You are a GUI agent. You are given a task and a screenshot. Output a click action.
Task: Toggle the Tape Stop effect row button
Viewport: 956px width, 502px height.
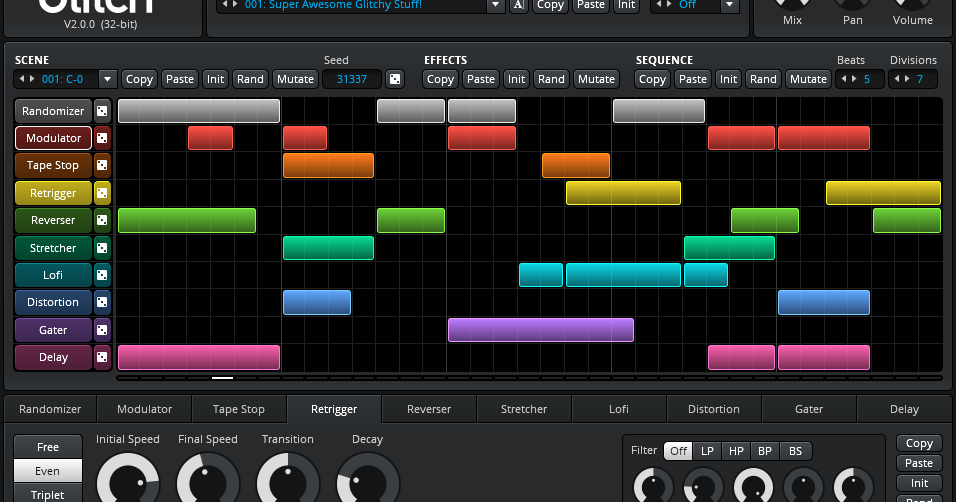[x=53, y=165]
